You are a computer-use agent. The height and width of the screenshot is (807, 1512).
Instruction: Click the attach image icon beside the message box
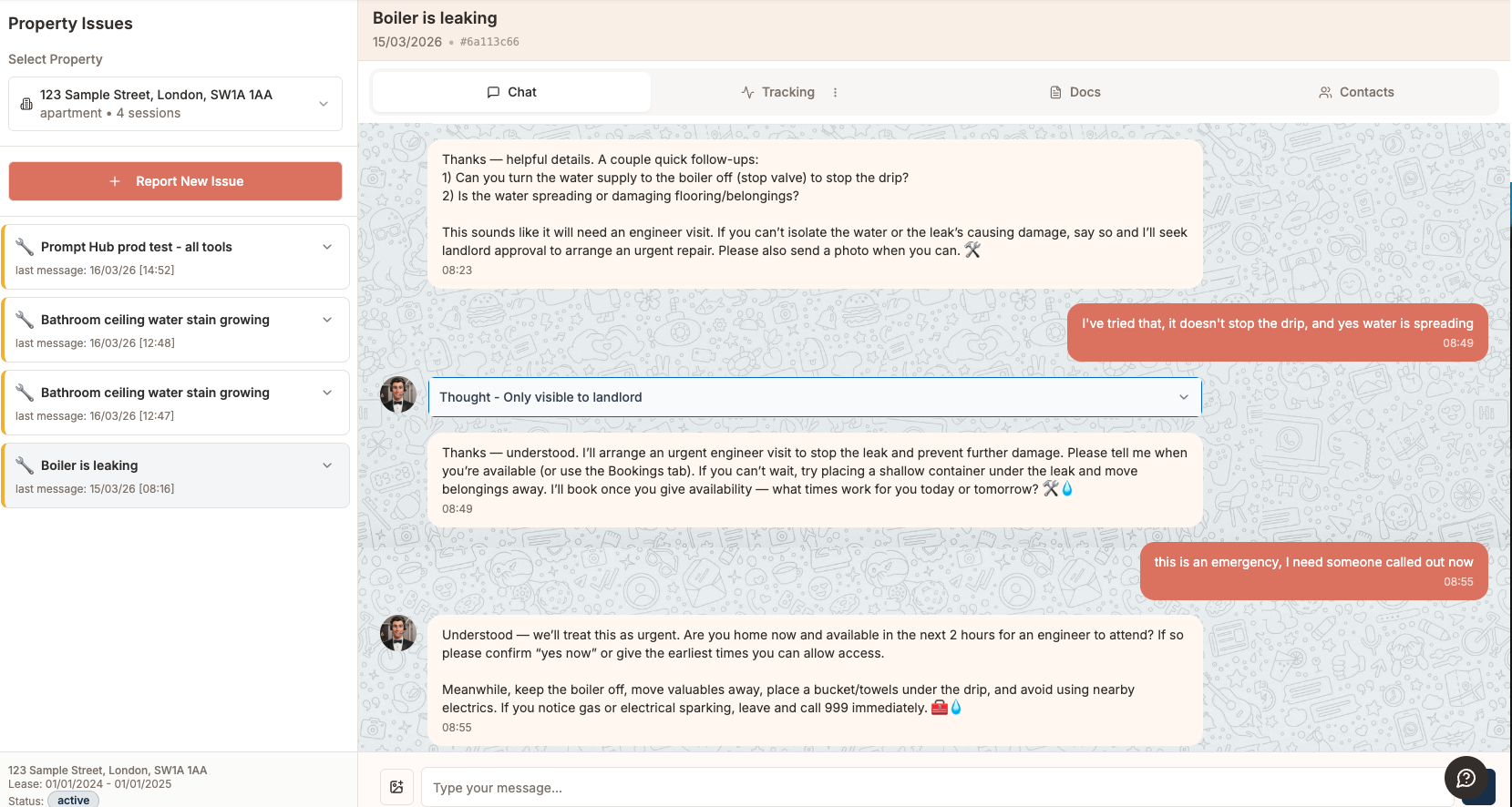click(x=396, y=786)
